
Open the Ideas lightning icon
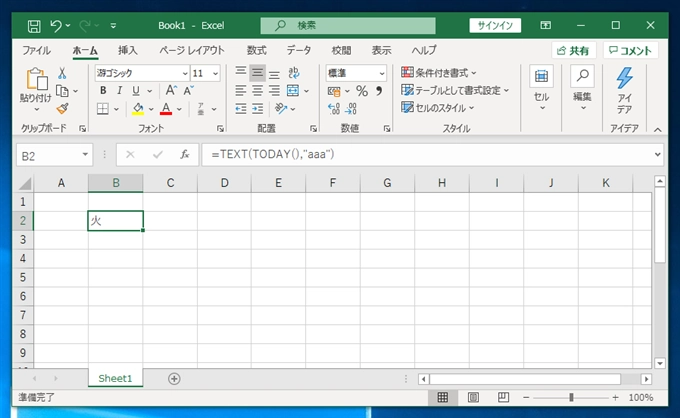(624, 90)
